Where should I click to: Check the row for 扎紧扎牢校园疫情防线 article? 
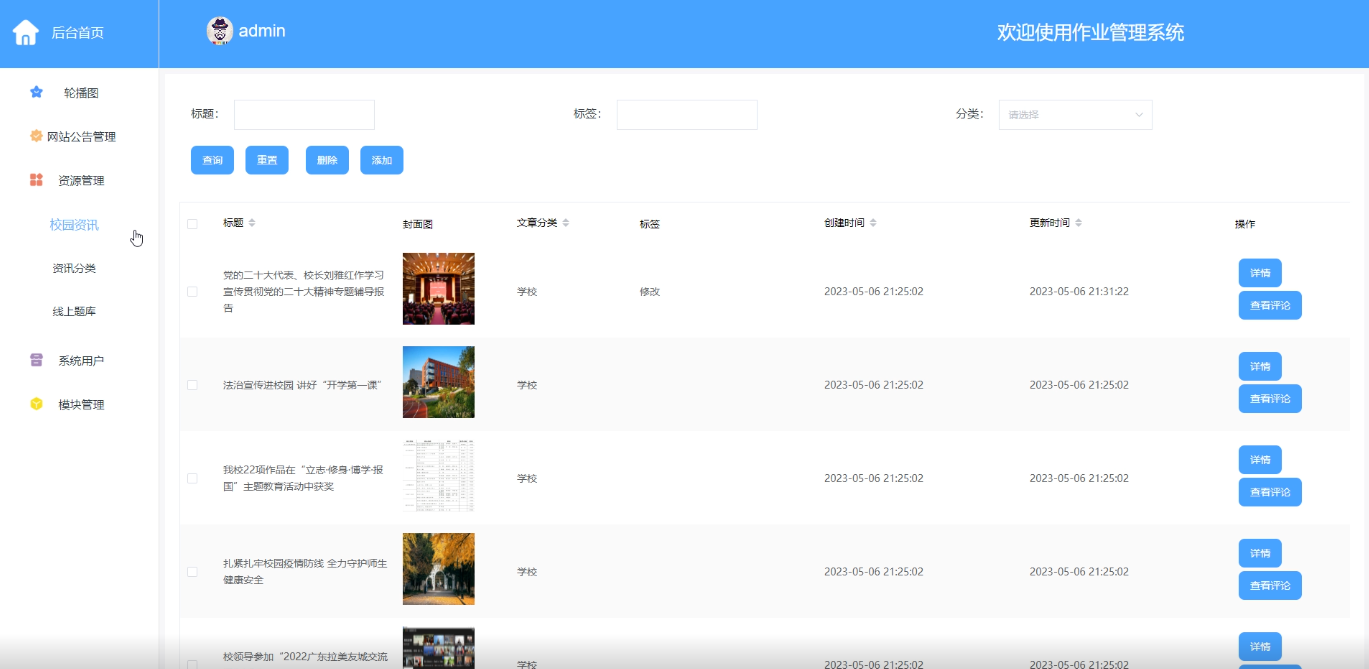point(192,572)
